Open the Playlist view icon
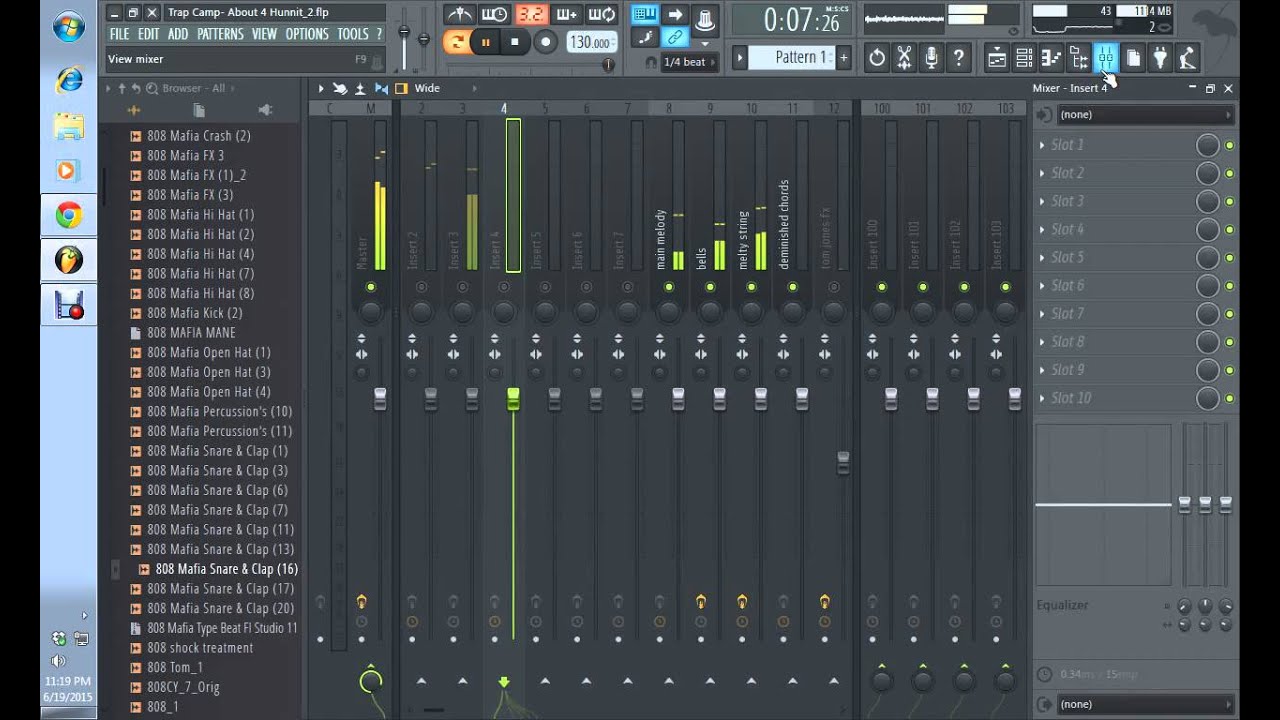This screenshot has width=1280, height=720. (997, 58)
